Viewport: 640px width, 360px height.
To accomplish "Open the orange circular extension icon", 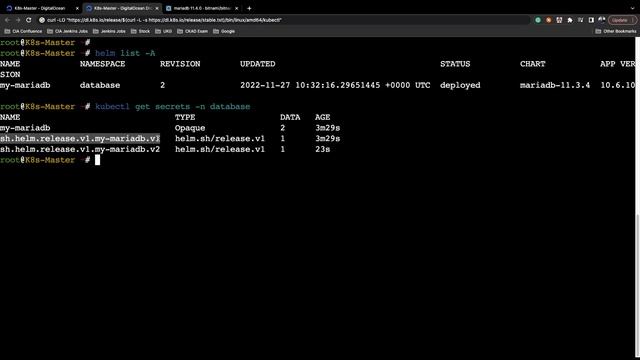I will pos(549,20).
